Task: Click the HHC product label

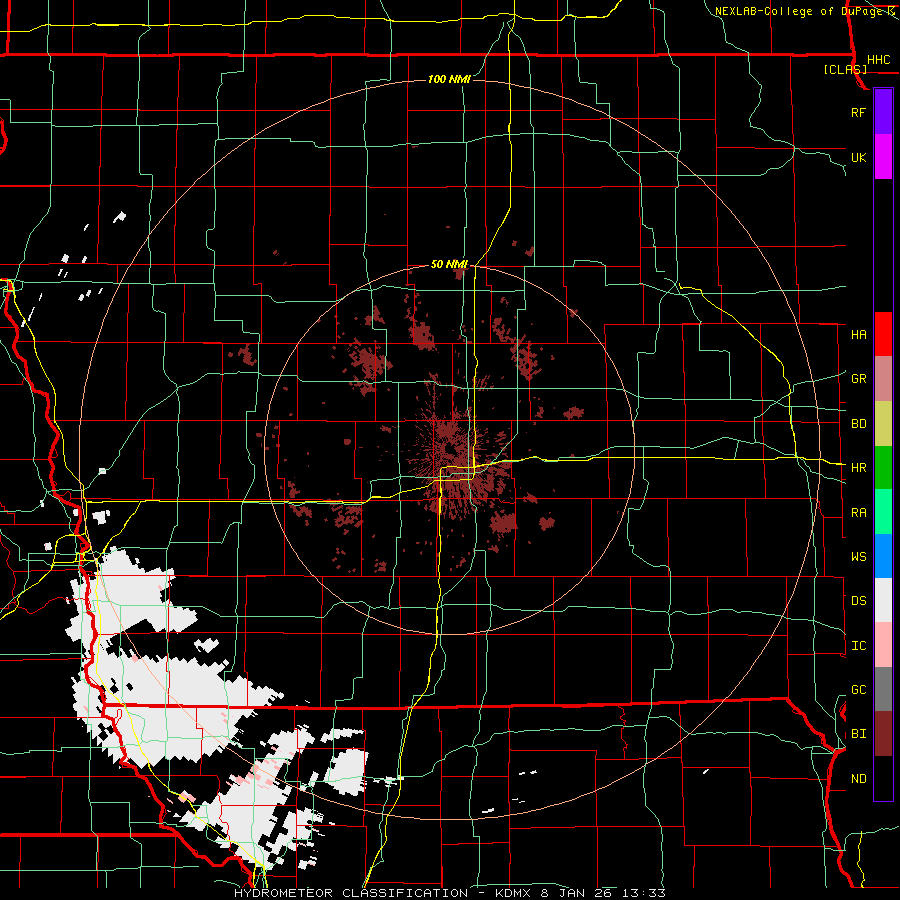Action: pos(878,60)
